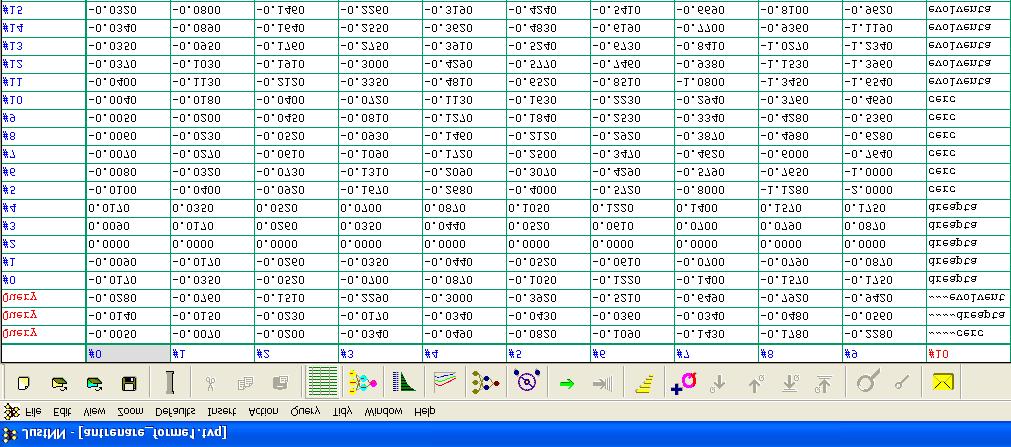Click the 0.0000 cell in column #8

(x=800, y=245)
